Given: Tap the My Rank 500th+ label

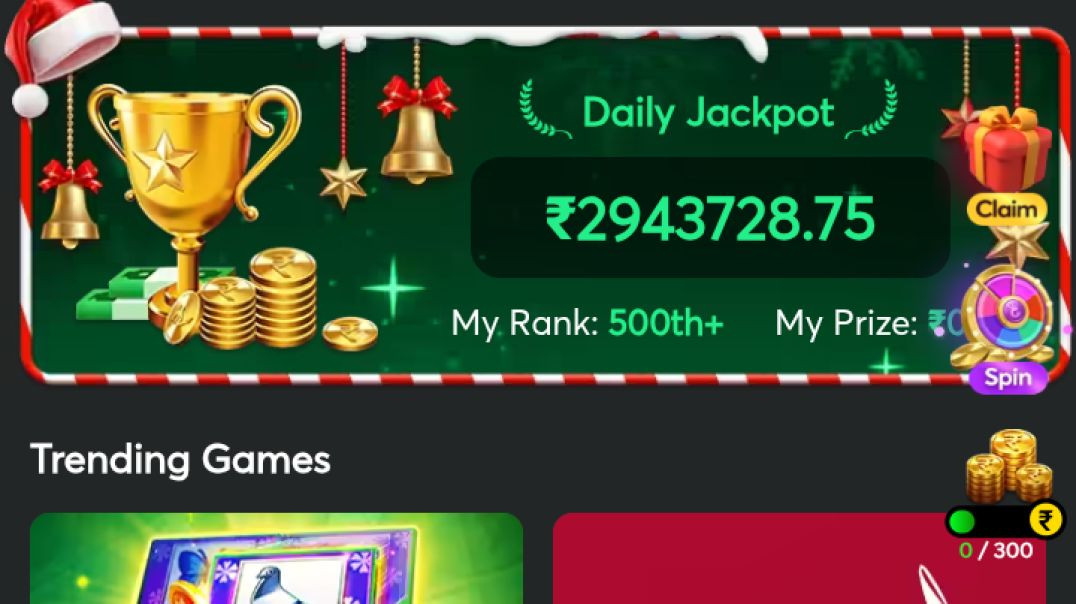Looking at the screenshot, I should tap(587, 323).
